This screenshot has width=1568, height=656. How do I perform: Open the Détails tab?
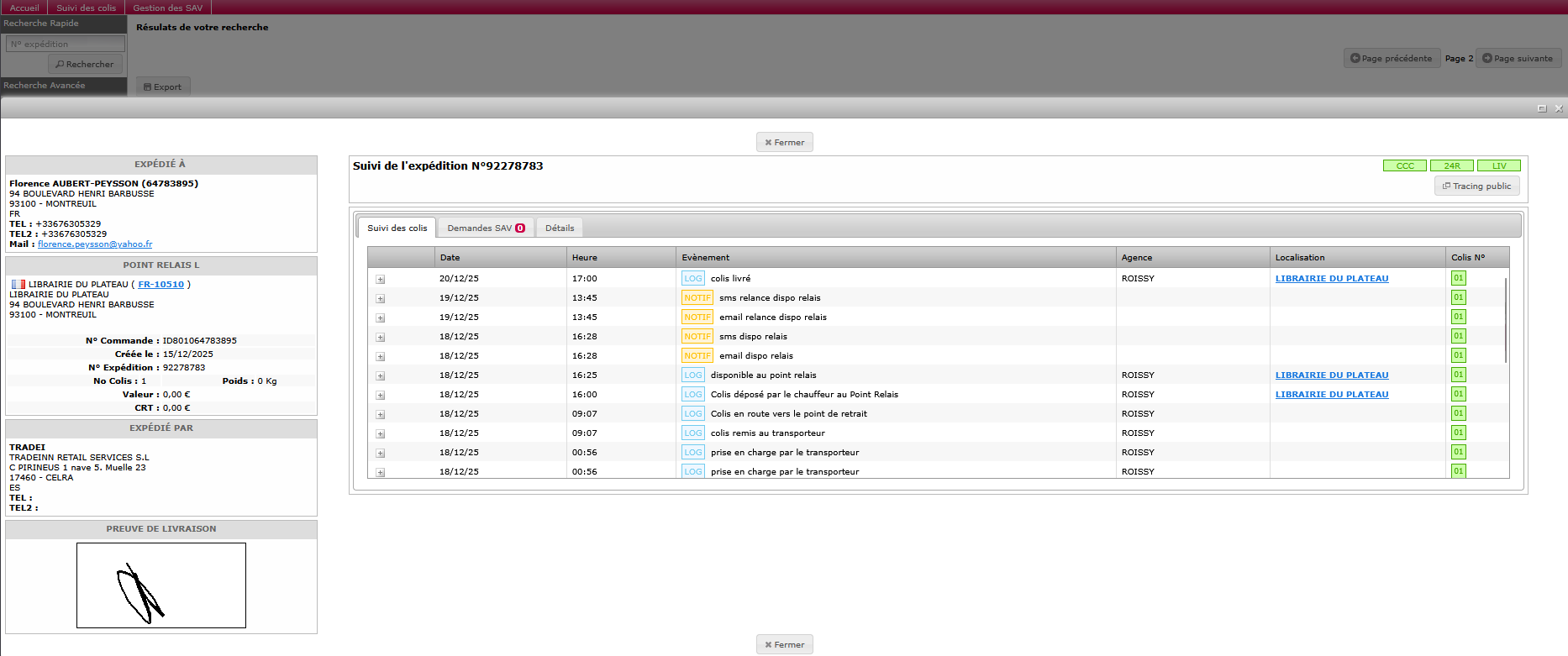[560, 228]
